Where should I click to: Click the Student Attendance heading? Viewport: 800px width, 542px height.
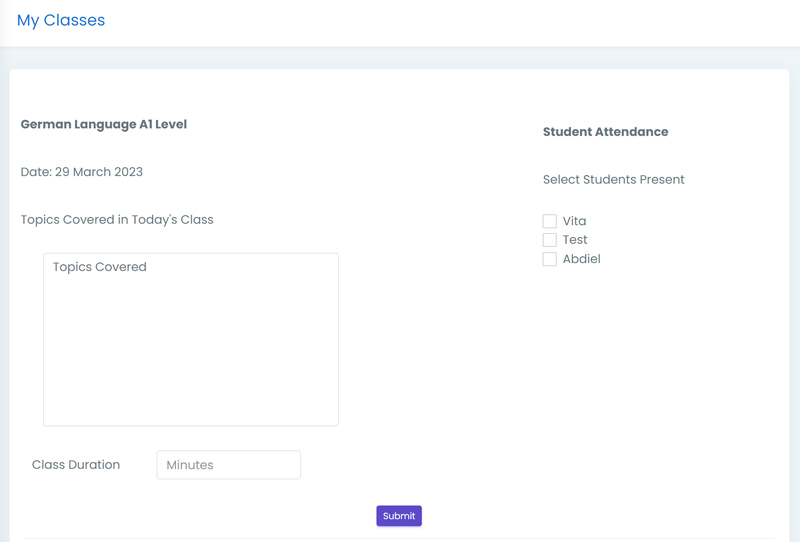[606, 132]
